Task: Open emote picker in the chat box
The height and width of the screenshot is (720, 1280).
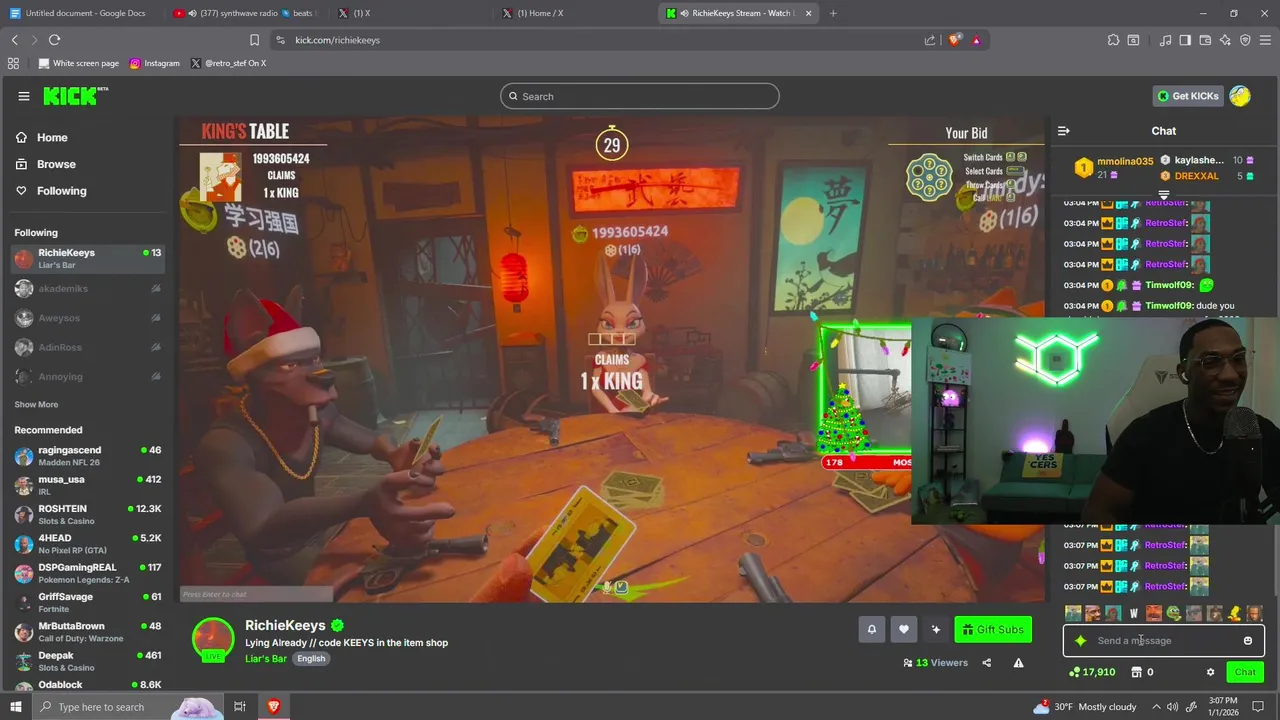Action: click(x=1248, y=641)
